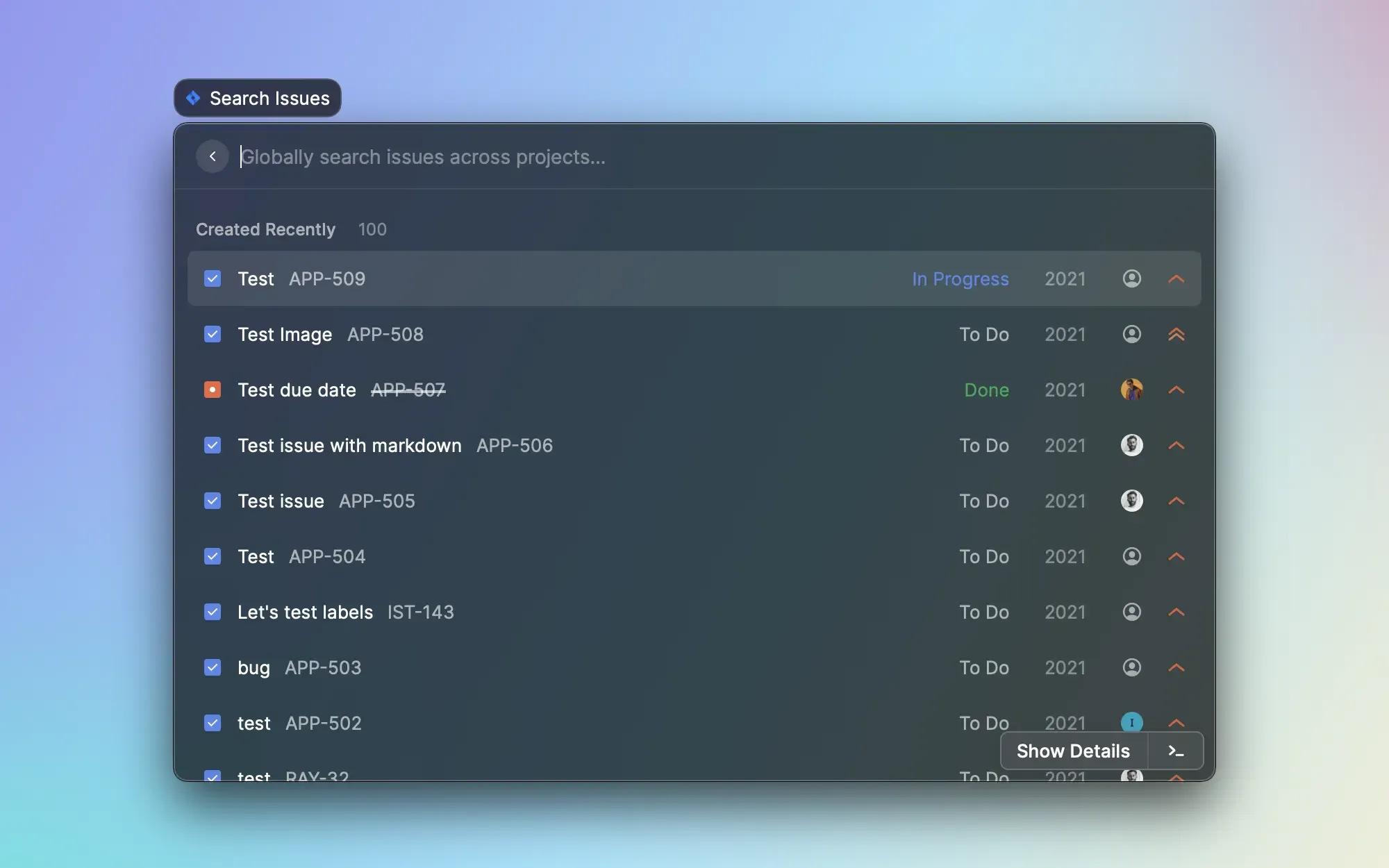Click the task checkbox icon for APP-508
This screenshot has width=1389, height=868.
click(x=213, y=334)
